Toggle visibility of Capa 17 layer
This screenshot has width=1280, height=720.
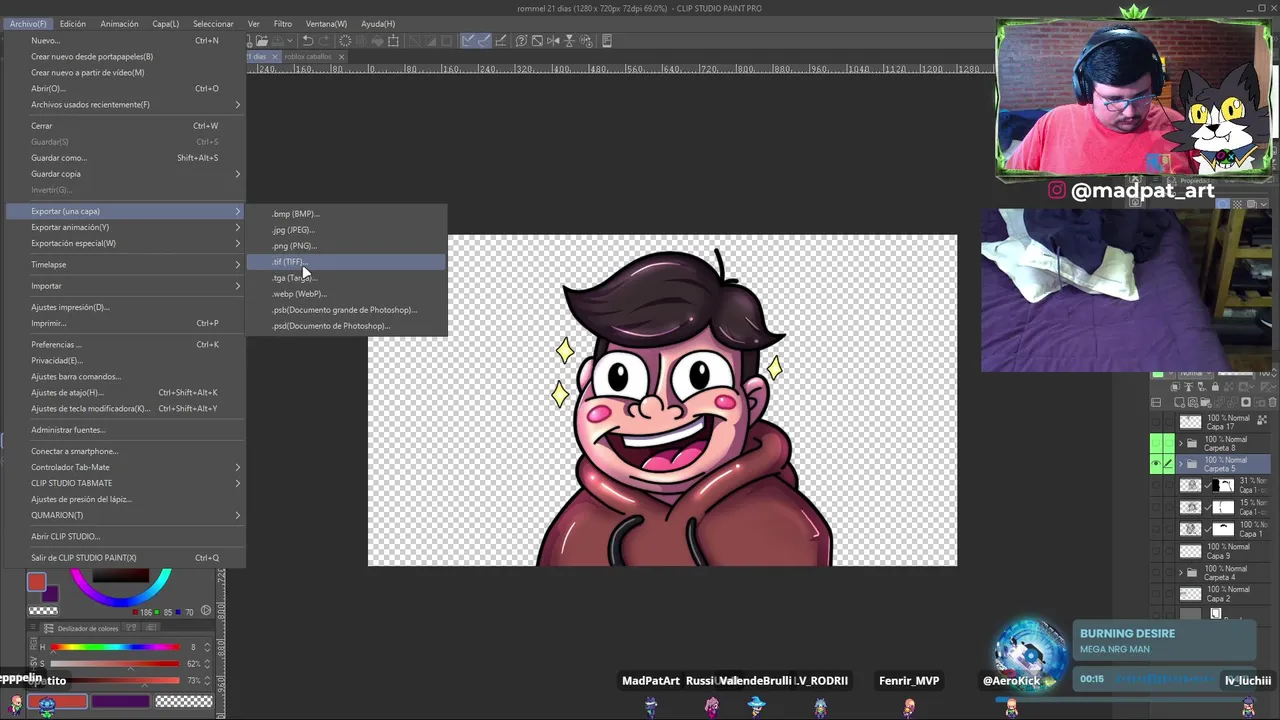1157,422
